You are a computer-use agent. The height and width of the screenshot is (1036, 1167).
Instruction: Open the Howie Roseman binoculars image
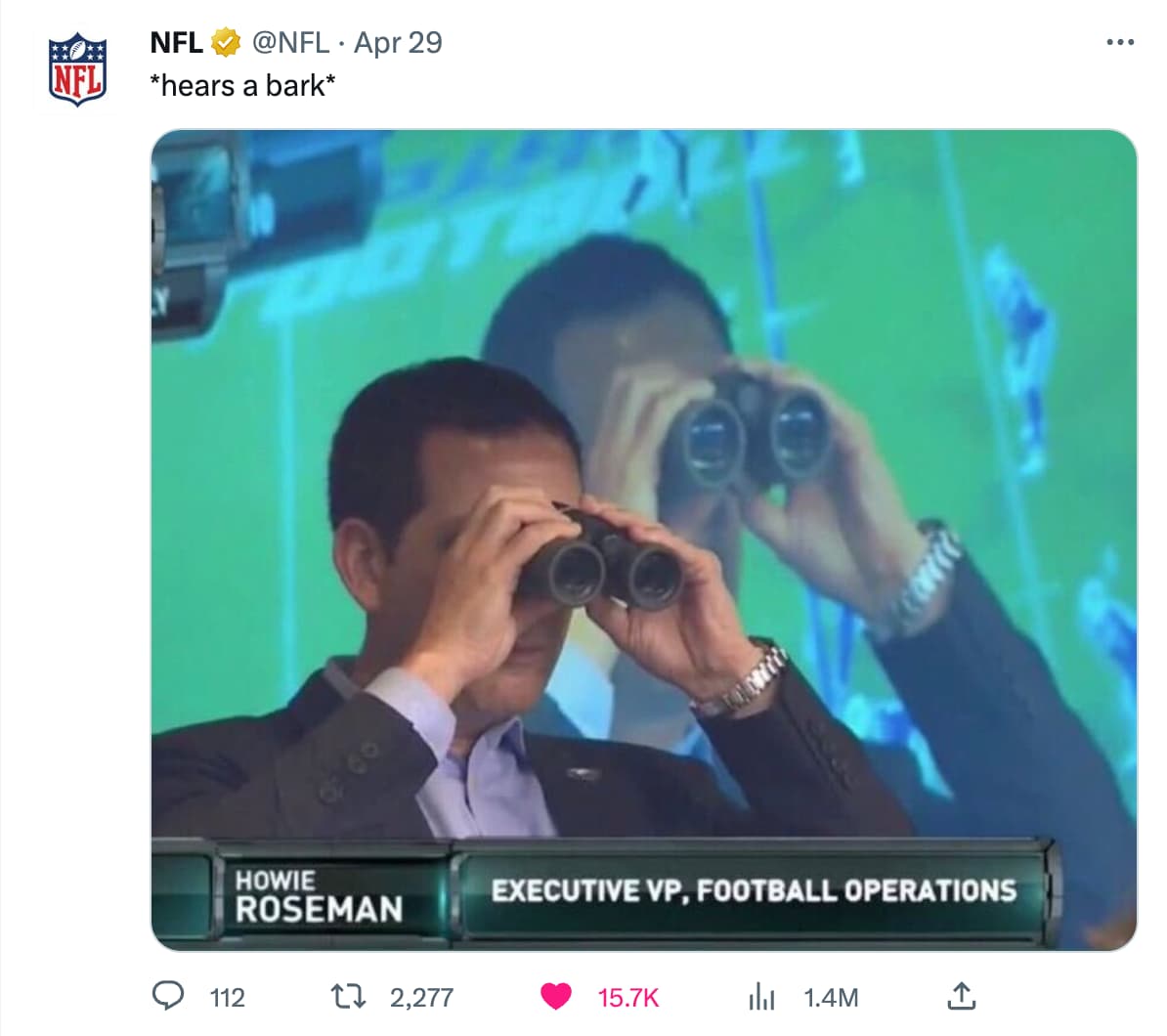pos(644,540)
